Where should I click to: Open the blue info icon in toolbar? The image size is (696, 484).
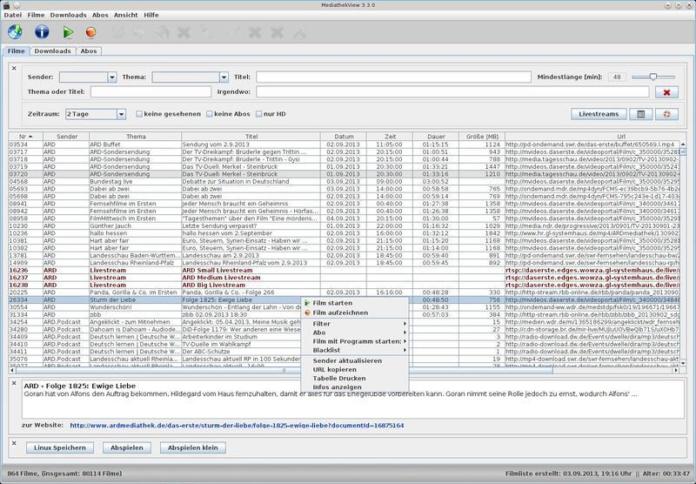tap(42, 31)
